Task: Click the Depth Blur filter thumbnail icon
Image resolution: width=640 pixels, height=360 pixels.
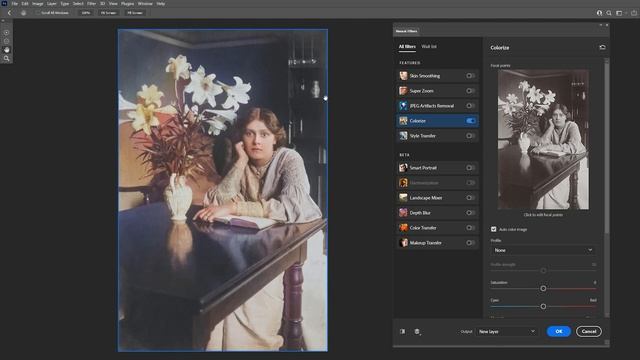Action: click(403, 213)
